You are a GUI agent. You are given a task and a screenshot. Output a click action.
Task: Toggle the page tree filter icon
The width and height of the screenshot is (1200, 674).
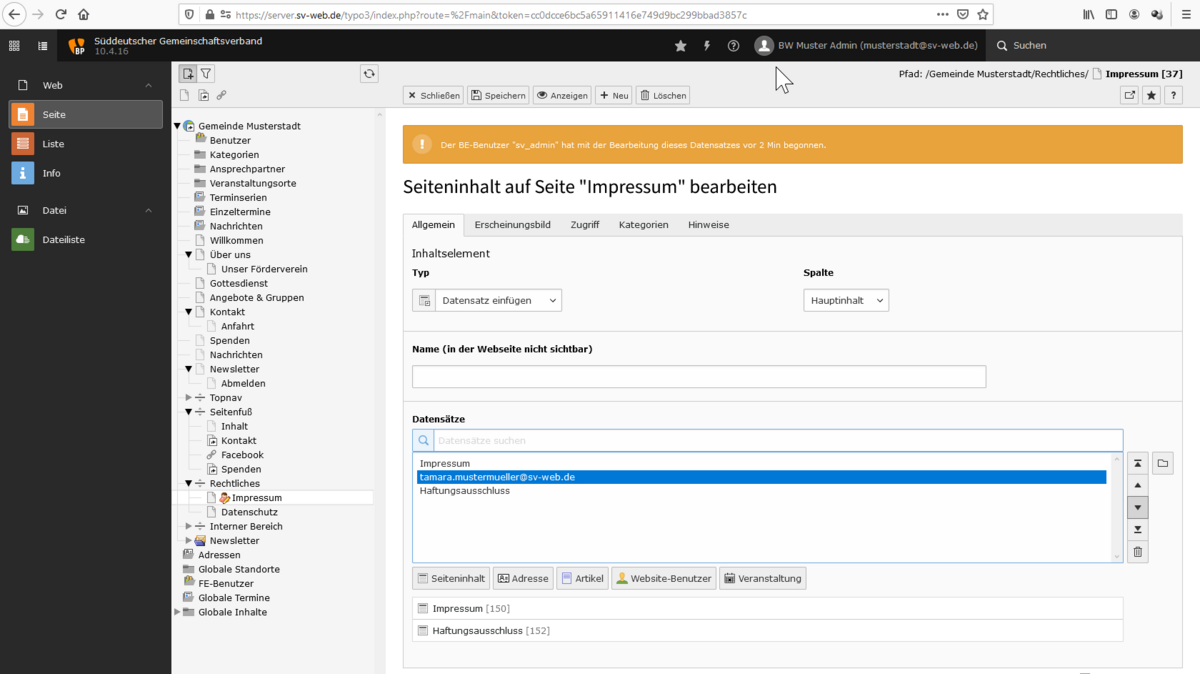[x=206, y=74]
